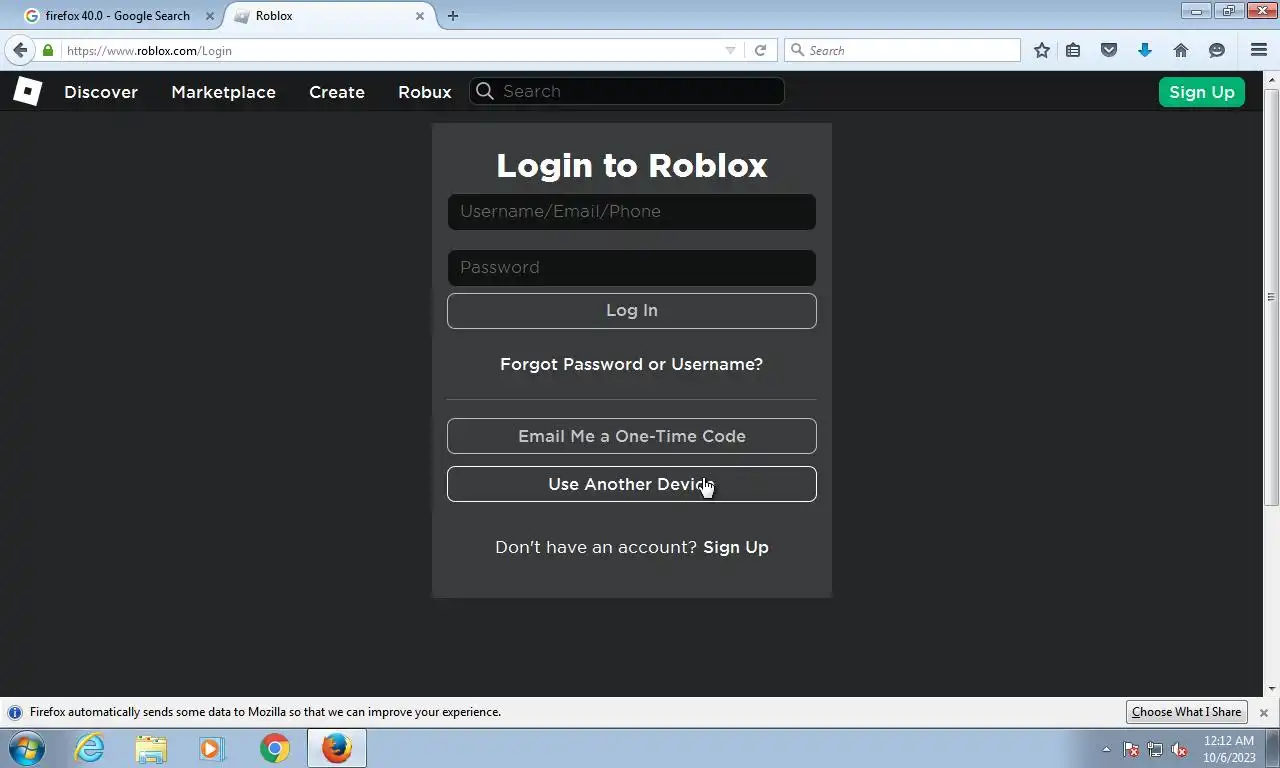
Task: Open Windows Media Player from taskbar
Action: click(x=212, y=748)
